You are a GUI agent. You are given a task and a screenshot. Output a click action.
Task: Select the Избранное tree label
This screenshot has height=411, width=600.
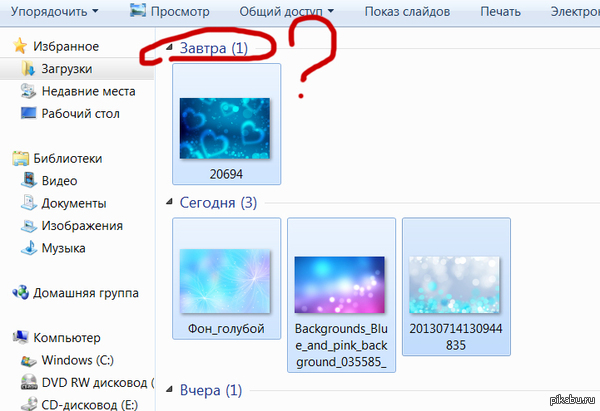66,46
